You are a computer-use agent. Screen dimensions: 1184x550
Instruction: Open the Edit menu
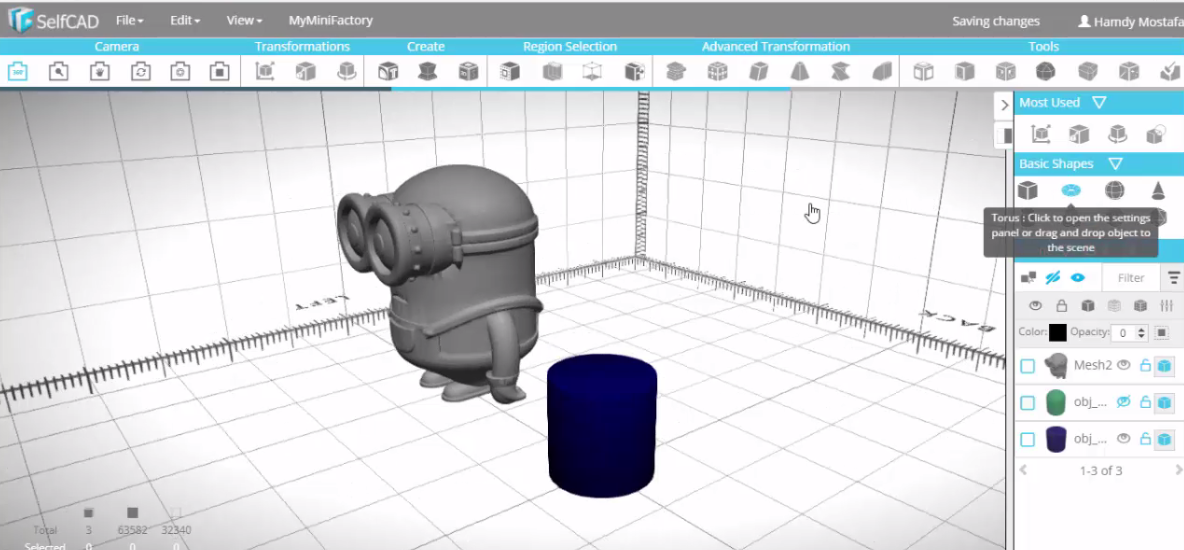click(x=185, y=20)
